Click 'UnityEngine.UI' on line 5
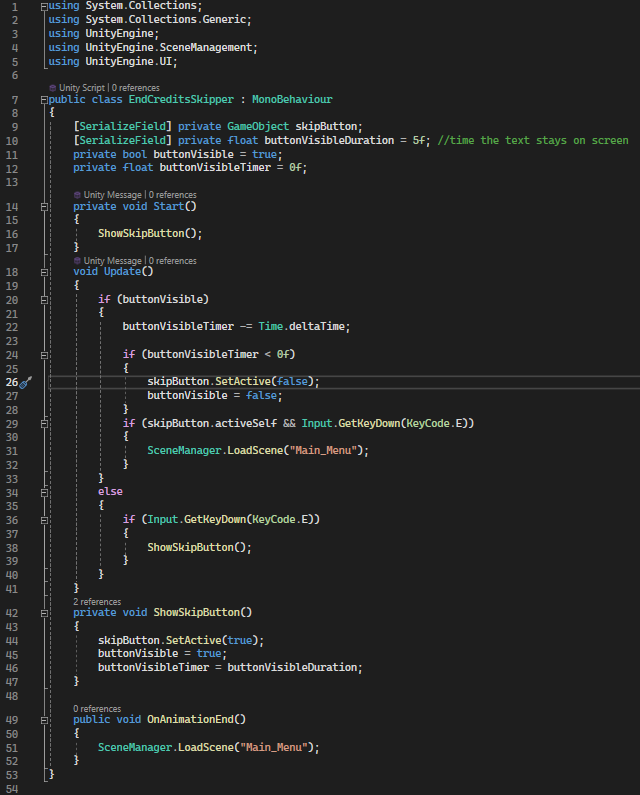The image size is (640, 795). [x=128, y=61]
